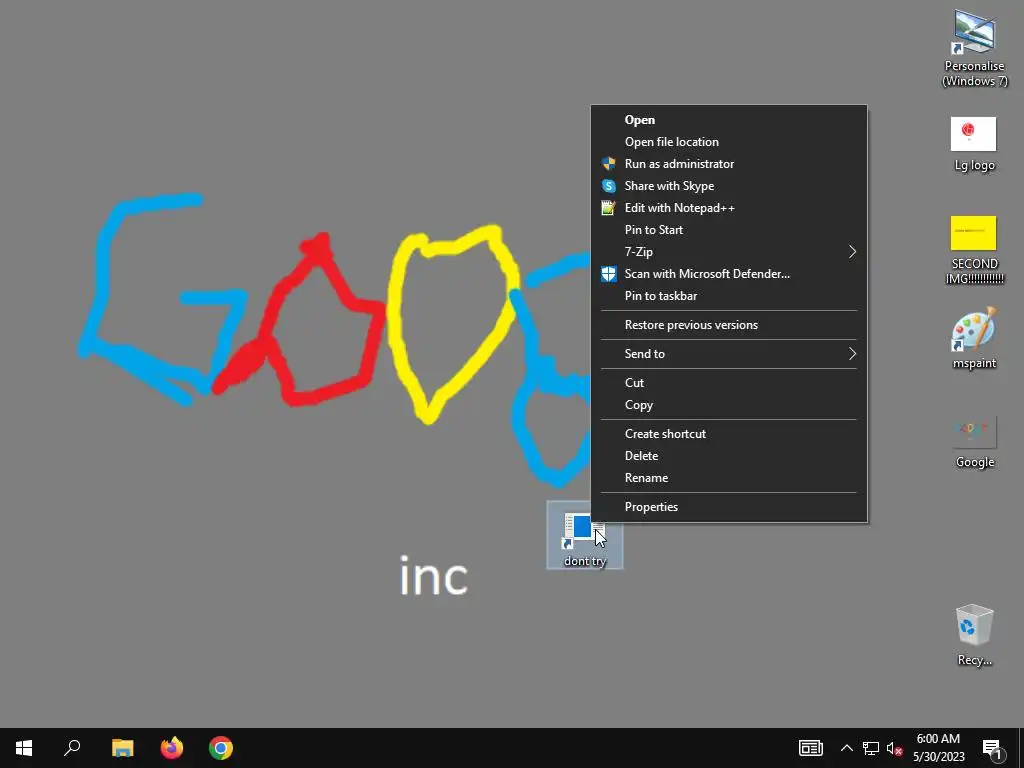Viewport: 1024px width, 768px height.
Task: Open the network status tray icon
Action: pos(871,748)
